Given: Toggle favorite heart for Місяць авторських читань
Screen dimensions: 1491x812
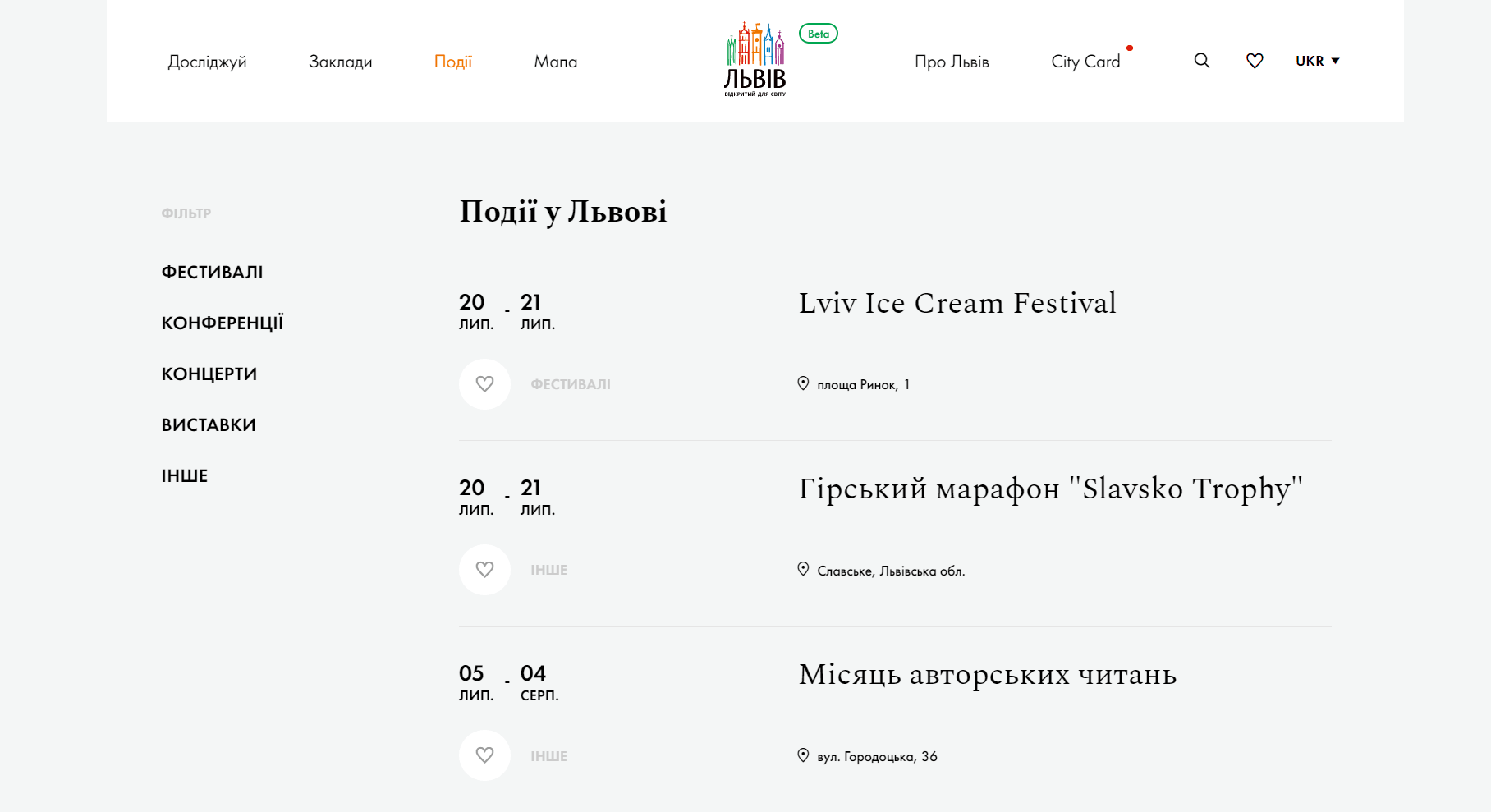Looking at the screenshot, I should pyautogui.click(x=484, y=755).
